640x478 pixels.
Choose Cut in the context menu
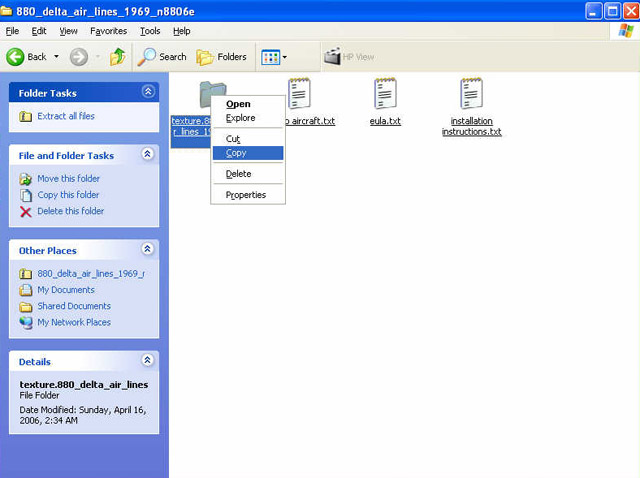click(248, 139)
